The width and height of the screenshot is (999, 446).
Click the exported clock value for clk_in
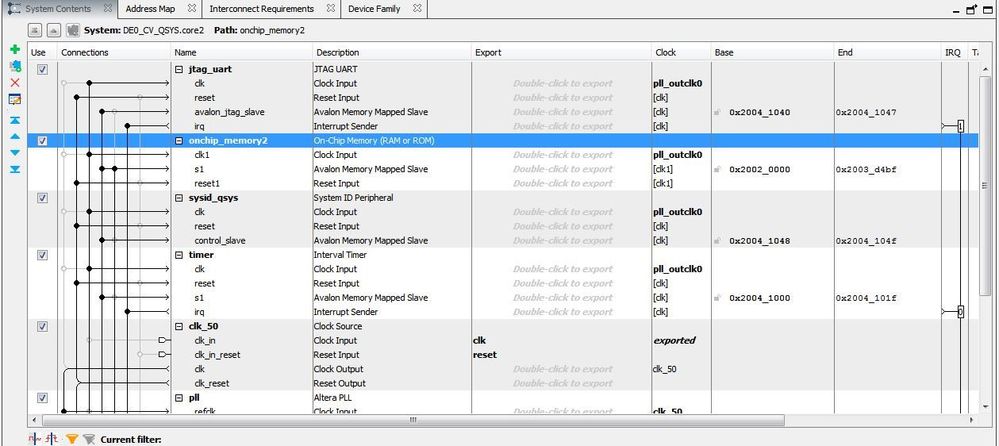point(675,340)
